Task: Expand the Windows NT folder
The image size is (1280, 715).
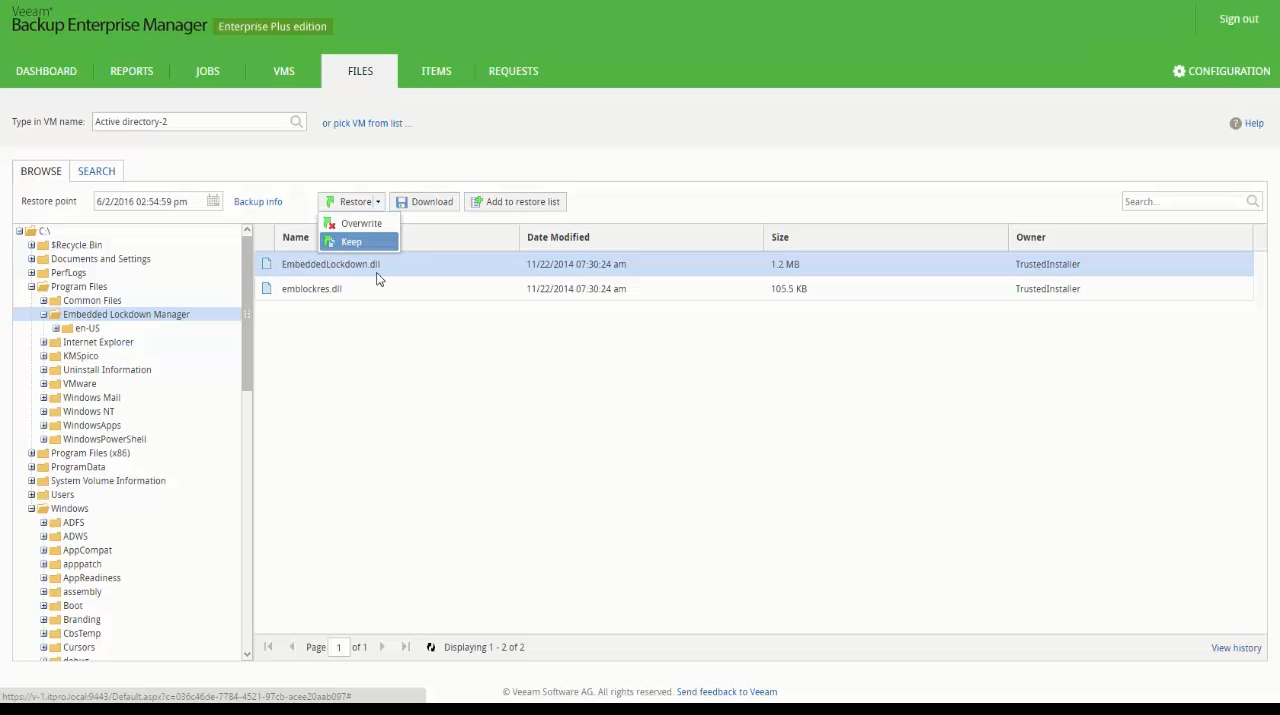Action: 44,412
